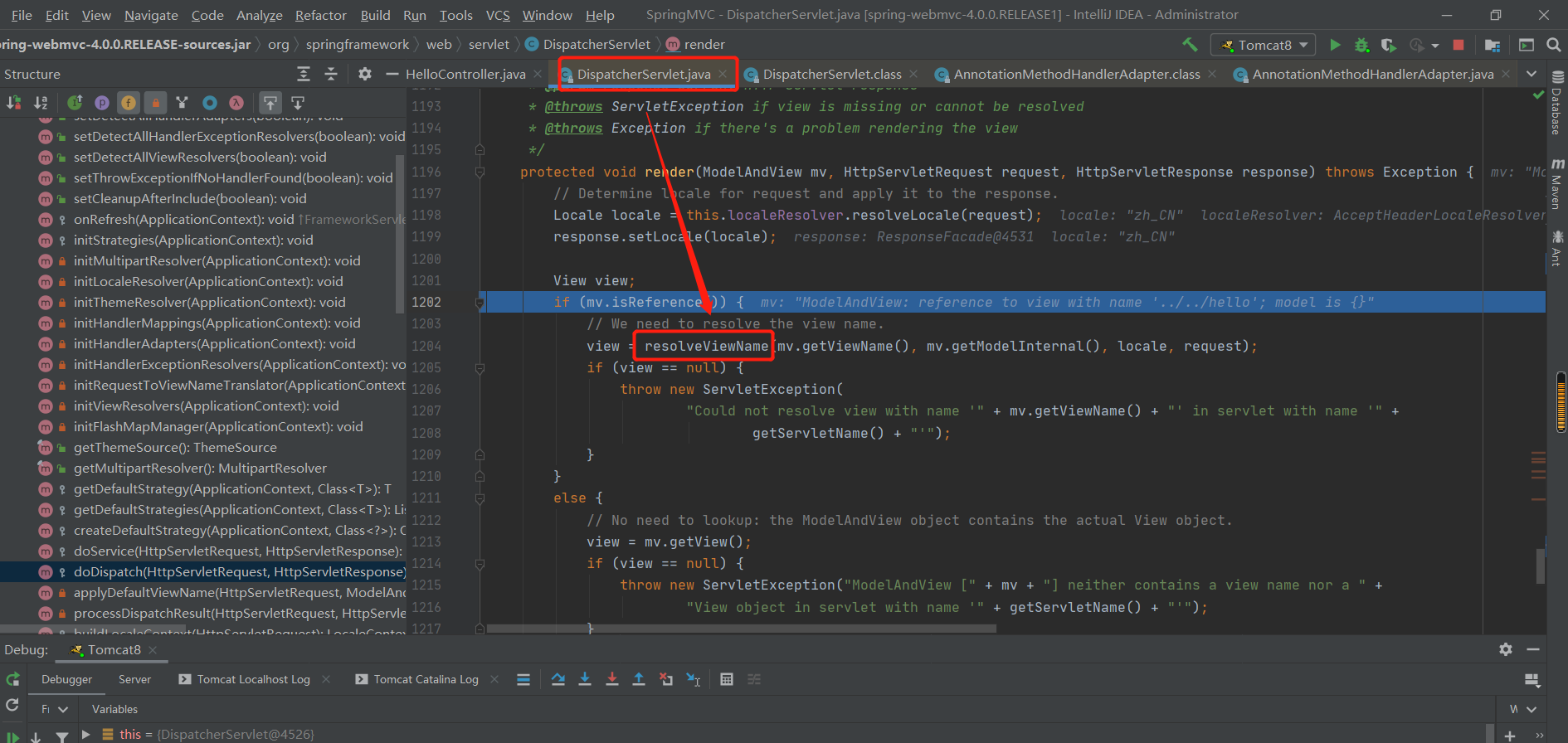Open Structure panel settings gear
Viewport: 1568px width, 743px height.
(364, 74)
